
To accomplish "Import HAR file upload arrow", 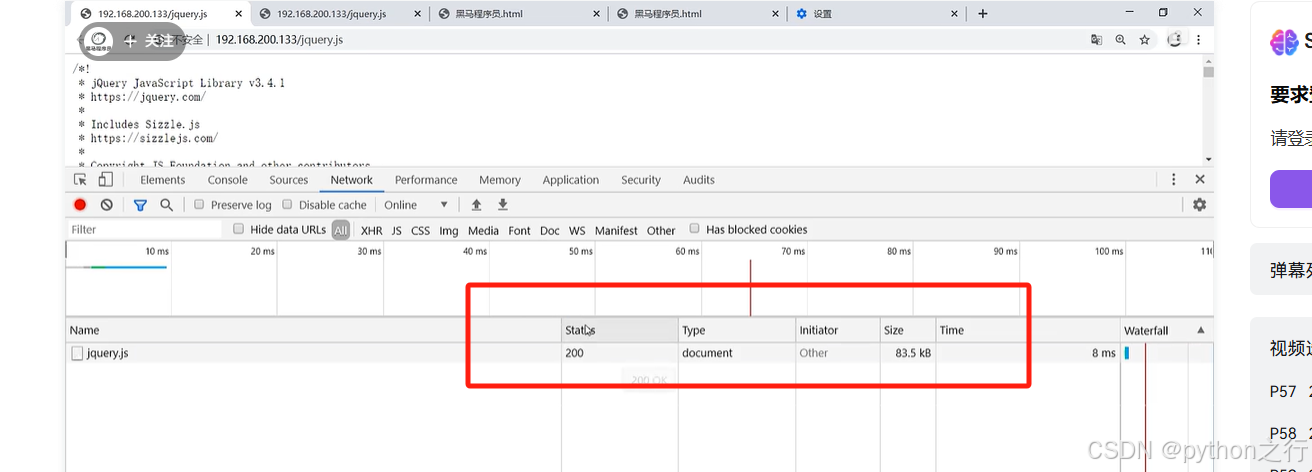I will [x=476, y=205].
